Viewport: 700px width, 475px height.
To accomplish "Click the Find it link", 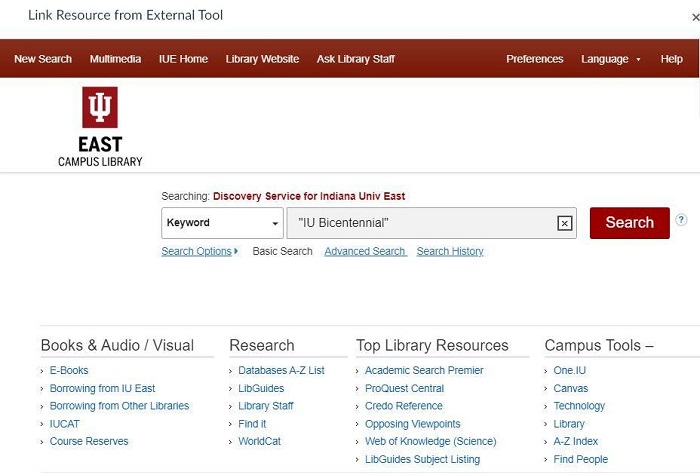I will (x=252, y=424).
